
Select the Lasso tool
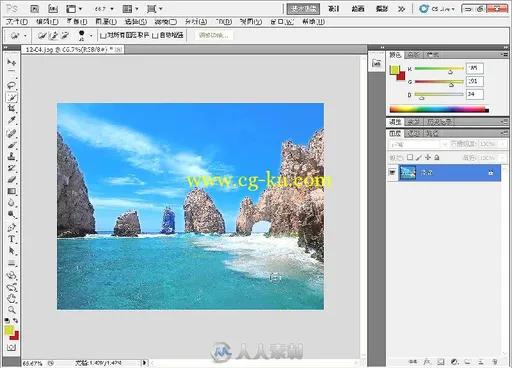tap(11, 85)
